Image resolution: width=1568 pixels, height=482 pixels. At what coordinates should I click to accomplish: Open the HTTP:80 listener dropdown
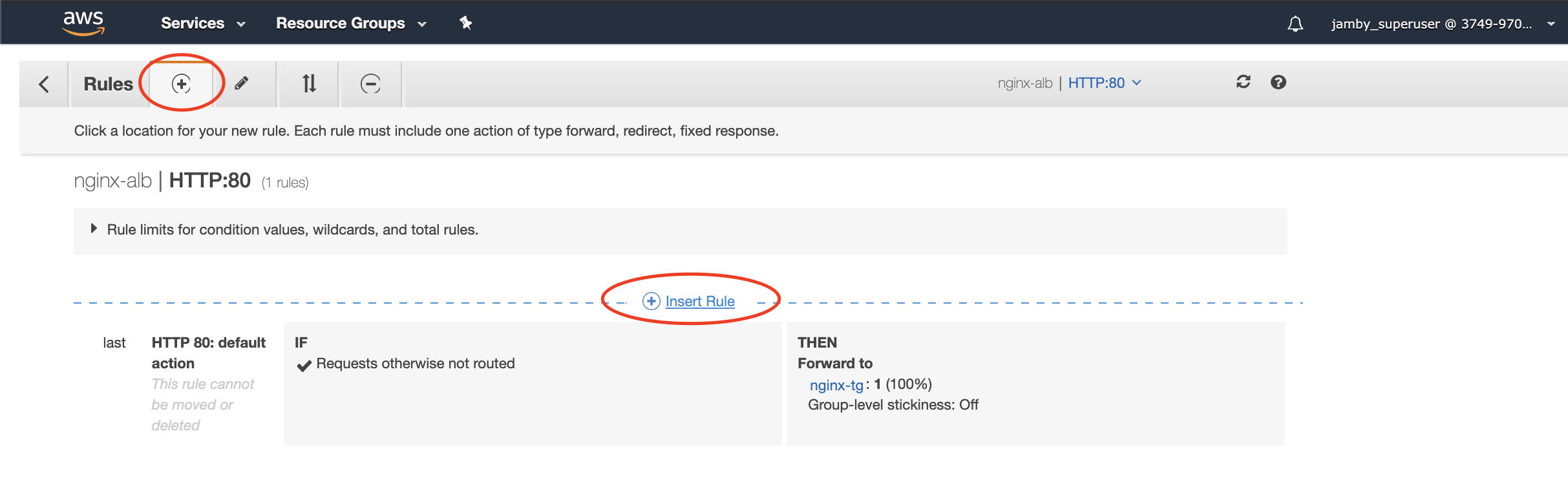tap(1105, 83)
